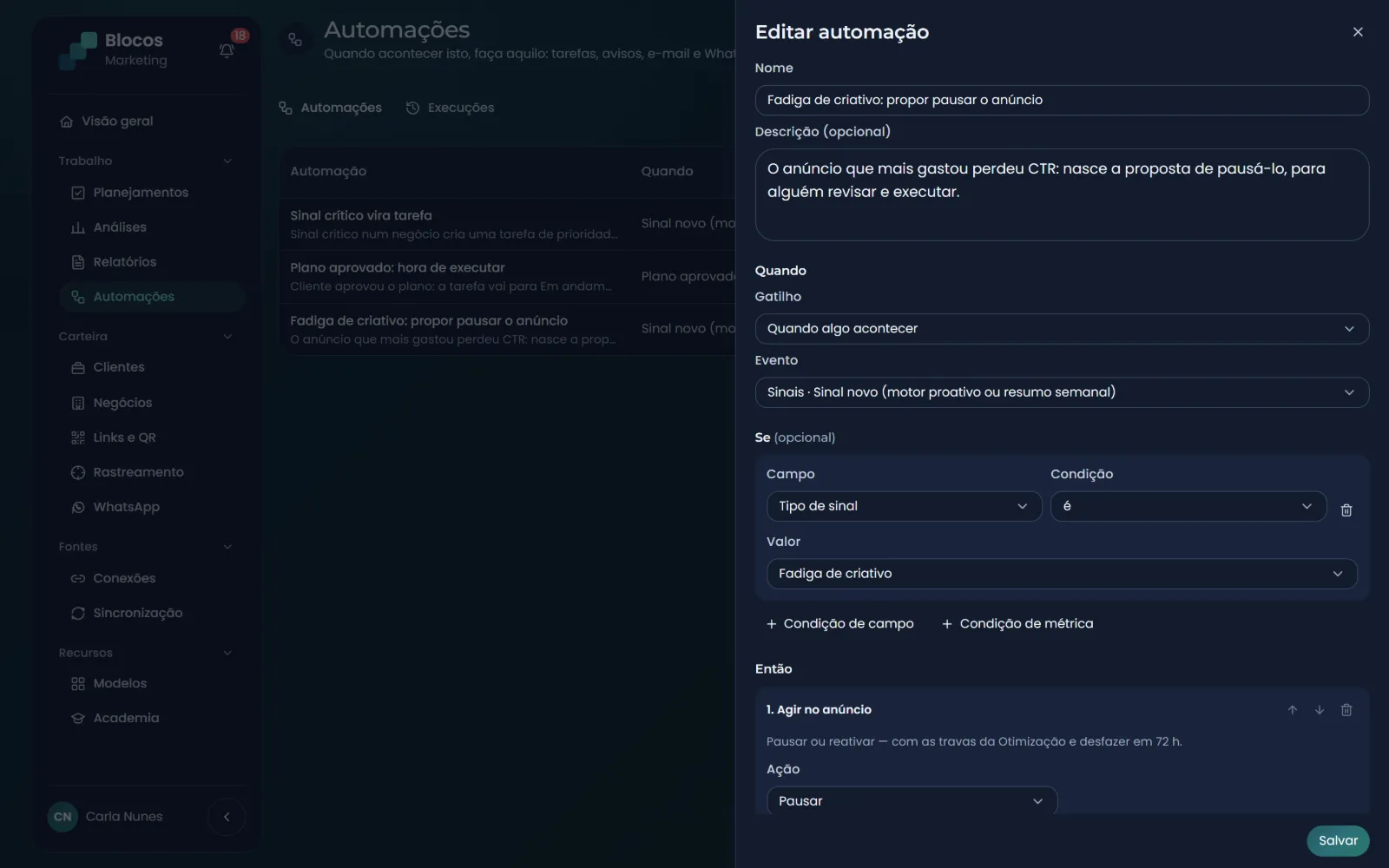The image size is (1389, 868).
Task: Save the automation with Salvar
Action: click(1338, 840)
